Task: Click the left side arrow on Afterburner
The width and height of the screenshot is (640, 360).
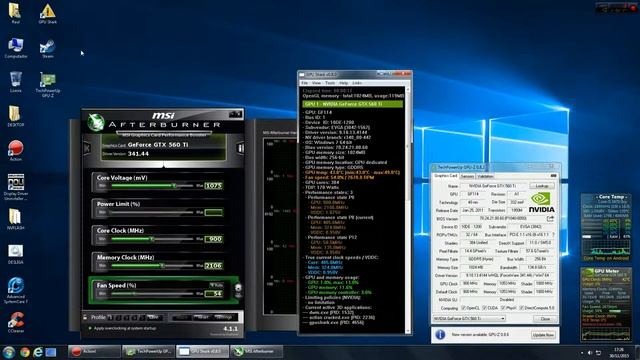Action: 87,148
